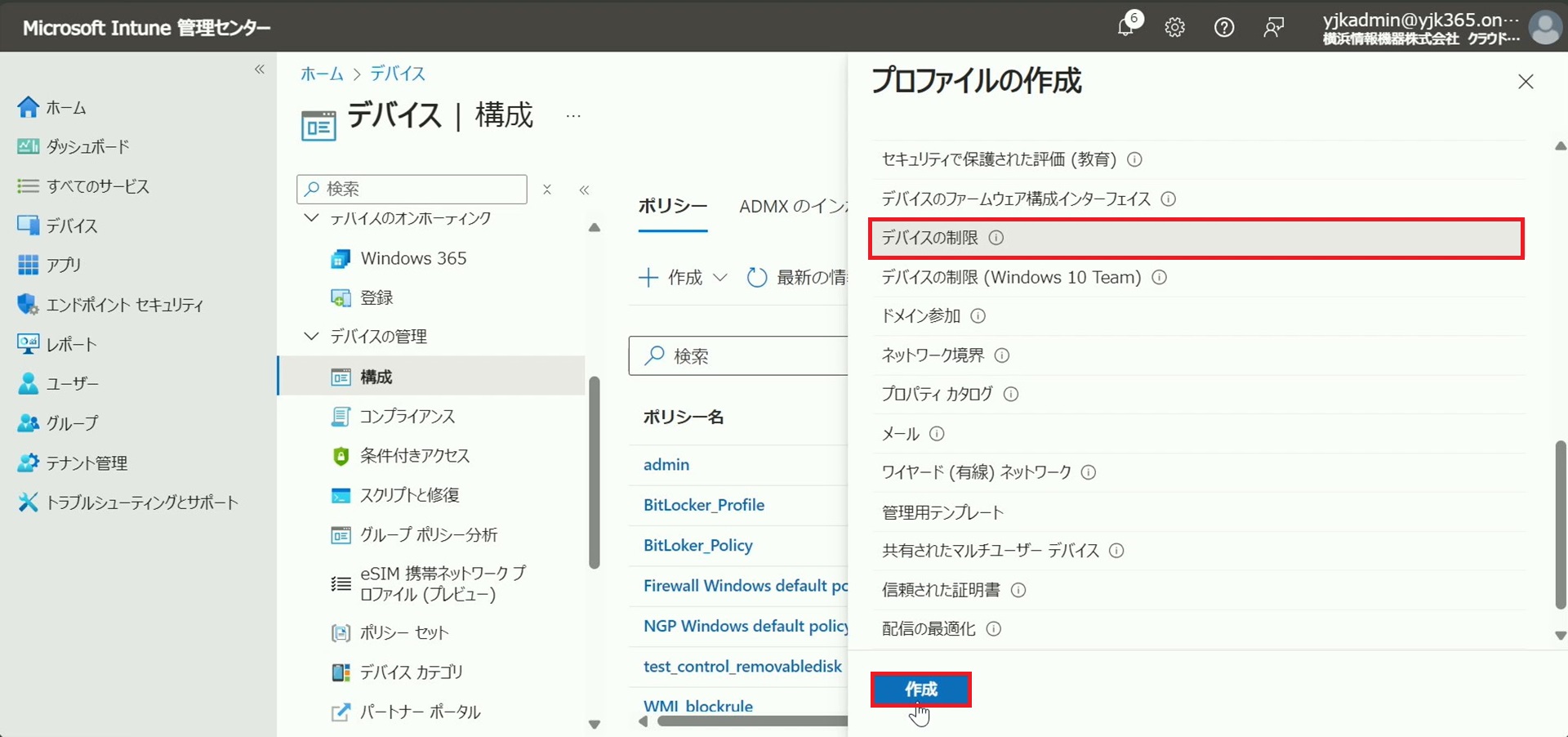Click the blue 作成 button

coord(920,690)
